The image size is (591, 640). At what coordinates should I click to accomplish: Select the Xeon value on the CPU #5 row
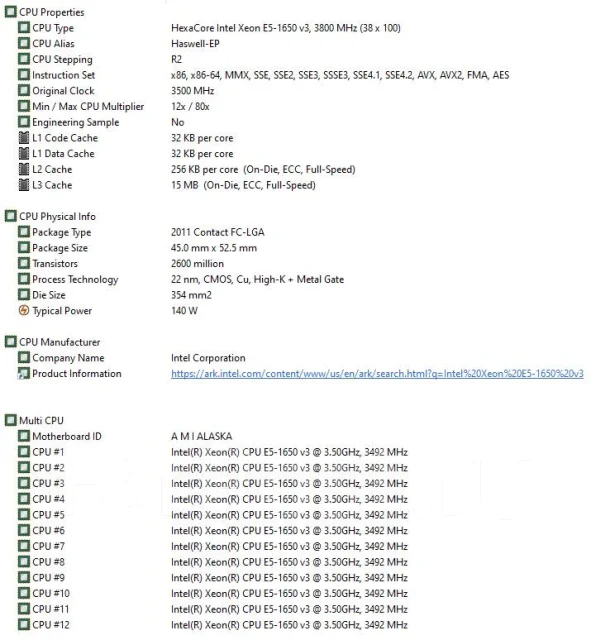coord(289,515)
